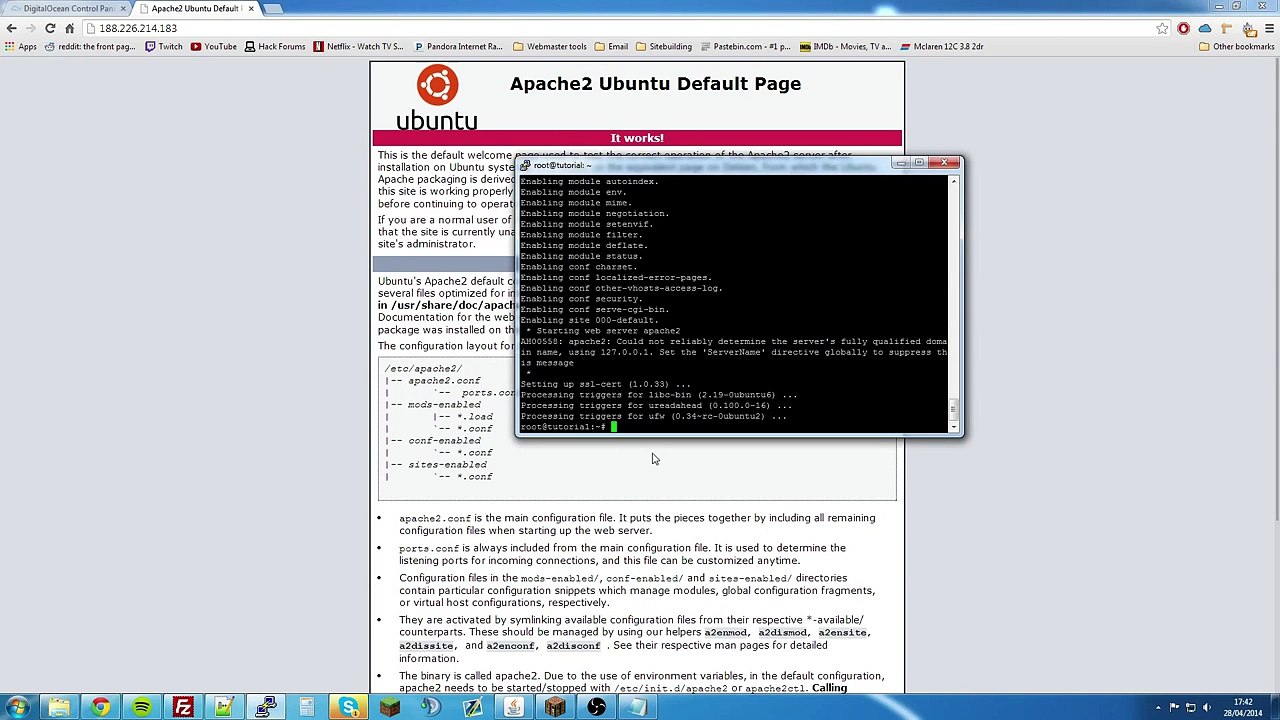Open the Netflix bookmark
This screenshot has width=1280, height=720.
(358, 46)
